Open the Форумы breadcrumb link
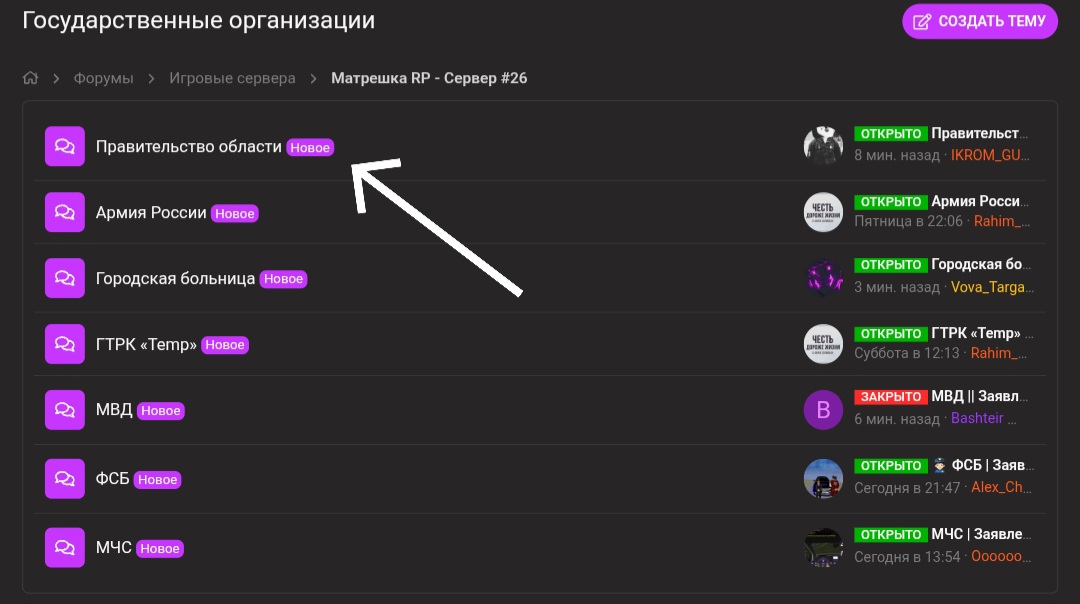Screen dimensions: 1080x604 [x=104, y=78]
